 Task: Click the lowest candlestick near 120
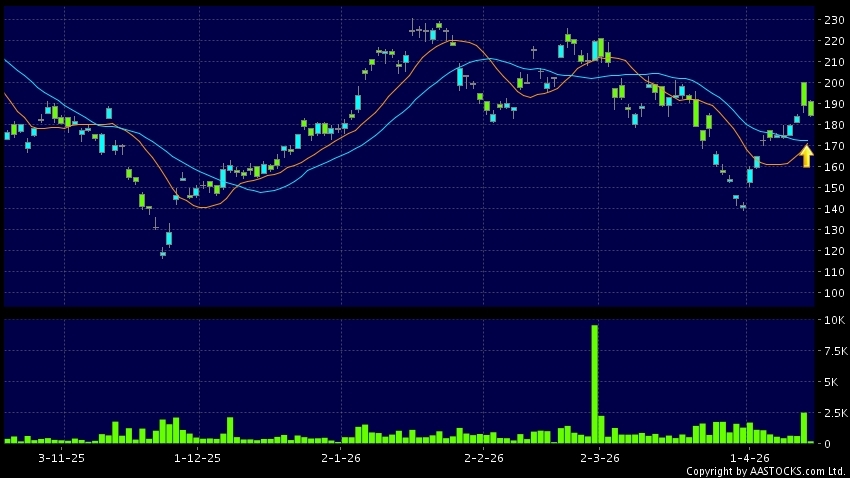[x=162, y=253]
